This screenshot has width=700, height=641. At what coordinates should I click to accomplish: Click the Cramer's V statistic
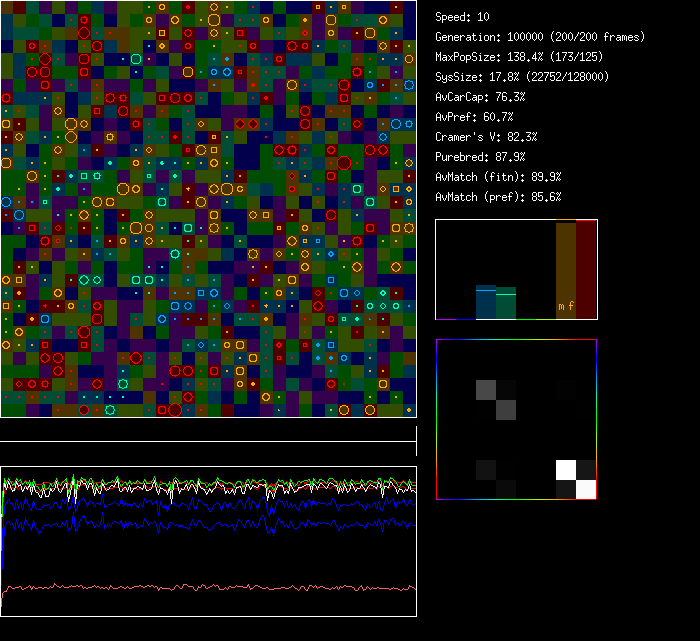click(x=487, y=137)
